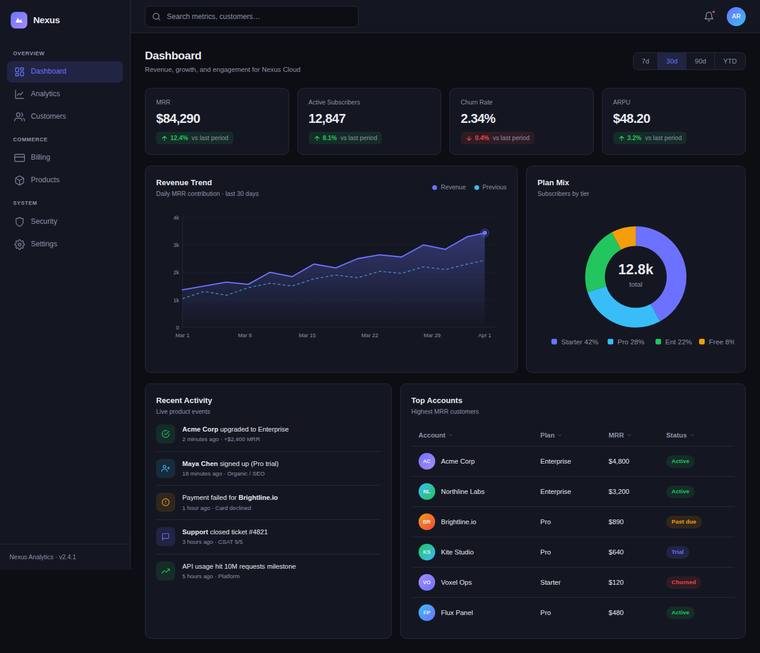Viewport: 760px width, 653px height.
Task: Click the revenue chart endpoint marker
Action: point(485,233)
